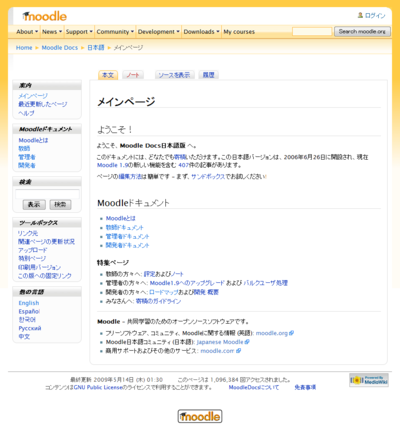Open the 履歴 tab
This screenshot has height=430, width=400.
click(x=209, y=75)
